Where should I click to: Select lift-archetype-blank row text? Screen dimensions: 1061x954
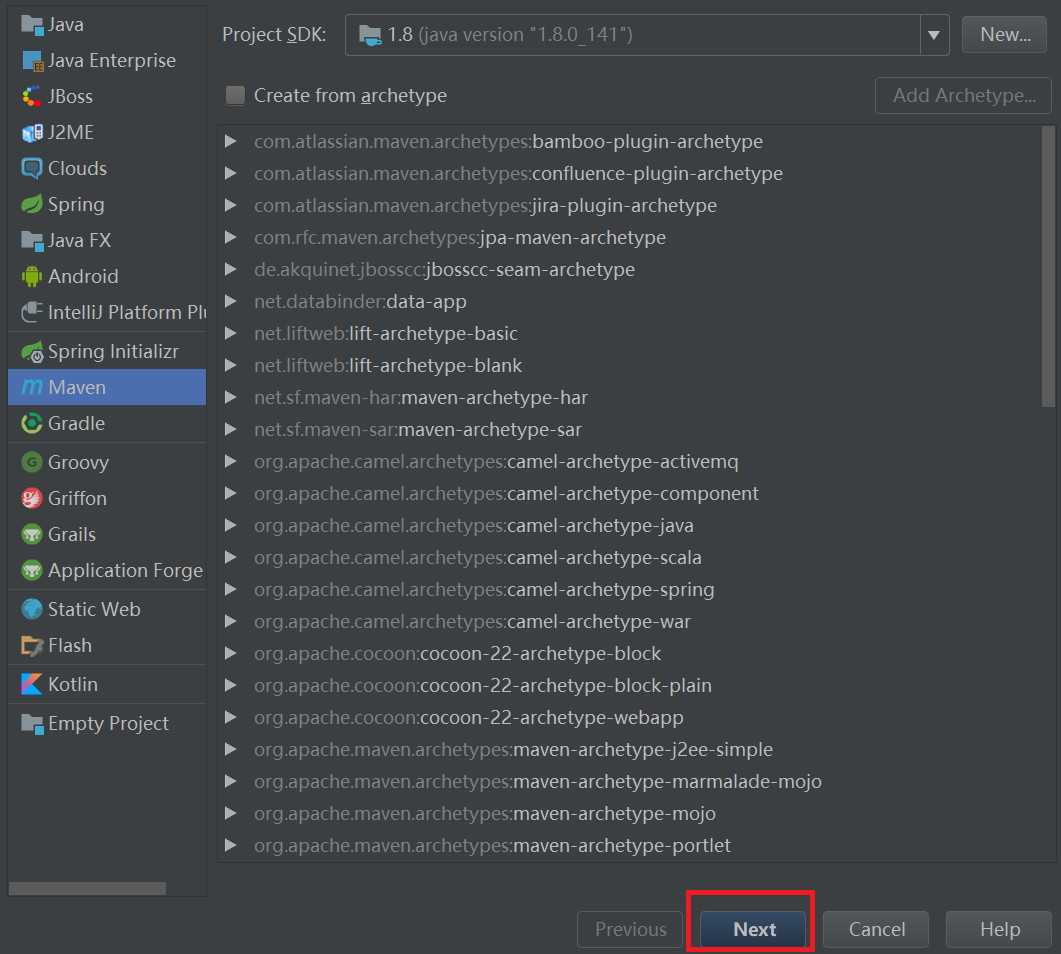coord(388,365)
